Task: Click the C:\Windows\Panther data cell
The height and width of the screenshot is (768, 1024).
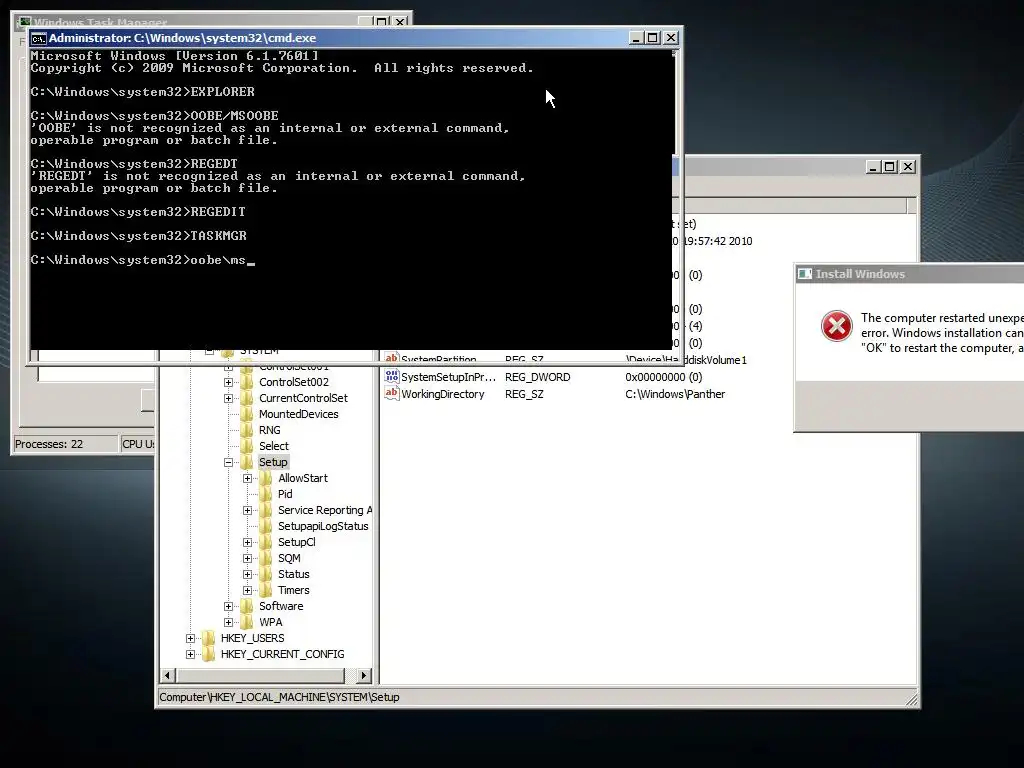Action: tap(675, 394)
